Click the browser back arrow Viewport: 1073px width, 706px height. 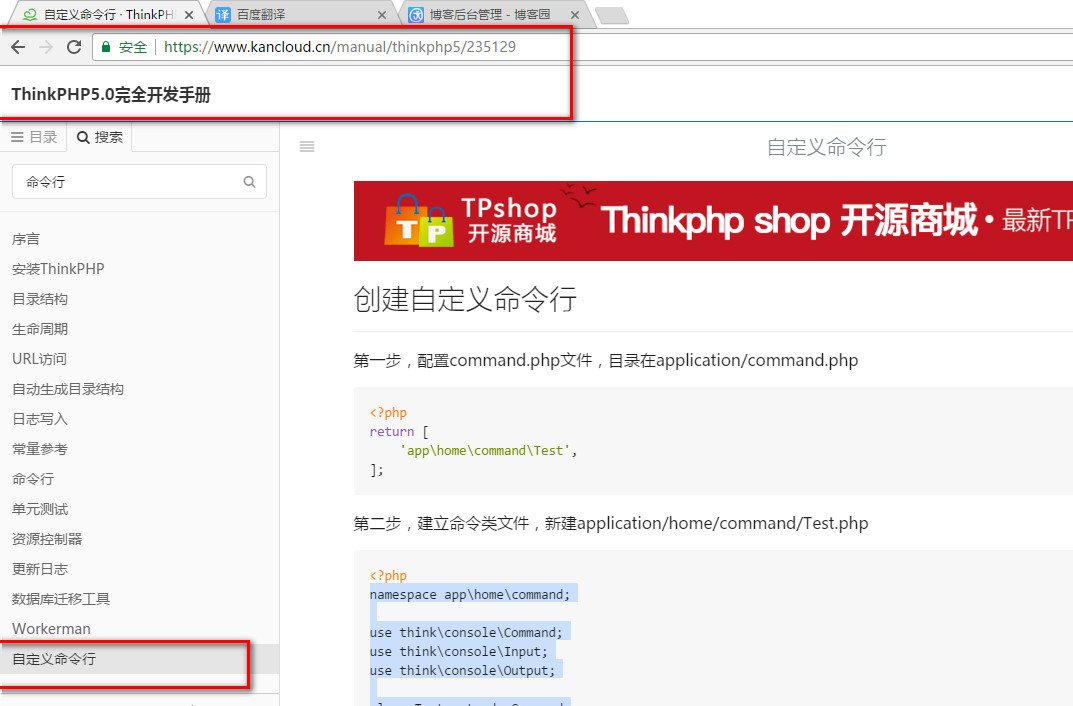[18, 47]
